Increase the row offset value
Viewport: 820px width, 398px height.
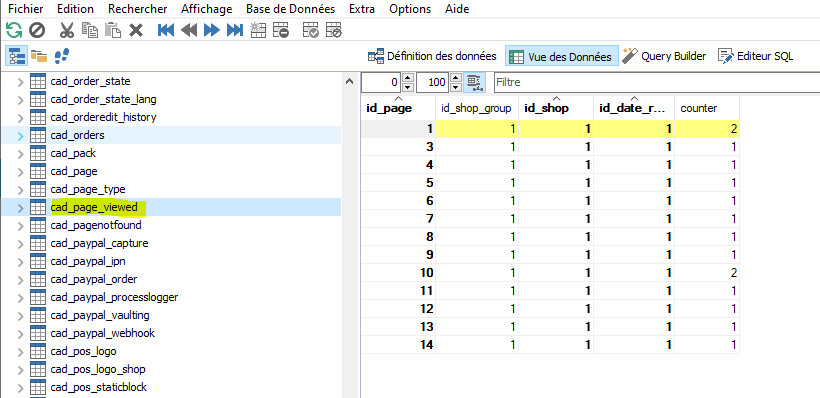coord(408,77)
